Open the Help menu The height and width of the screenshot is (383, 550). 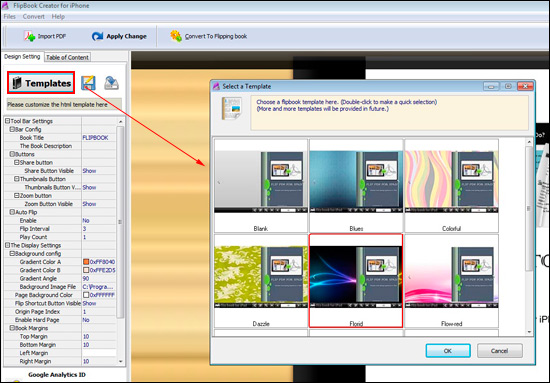58,16
